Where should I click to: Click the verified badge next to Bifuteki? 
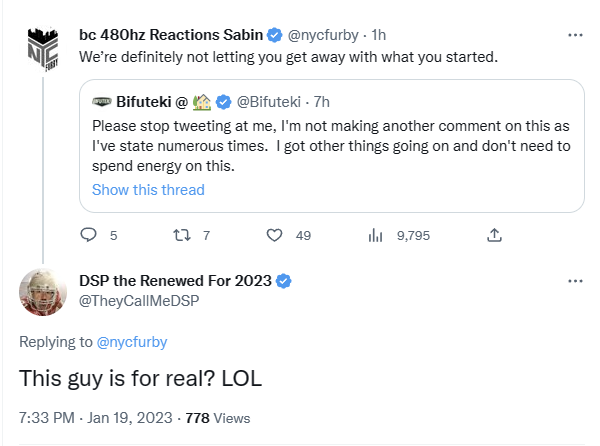tap(223, 102)
